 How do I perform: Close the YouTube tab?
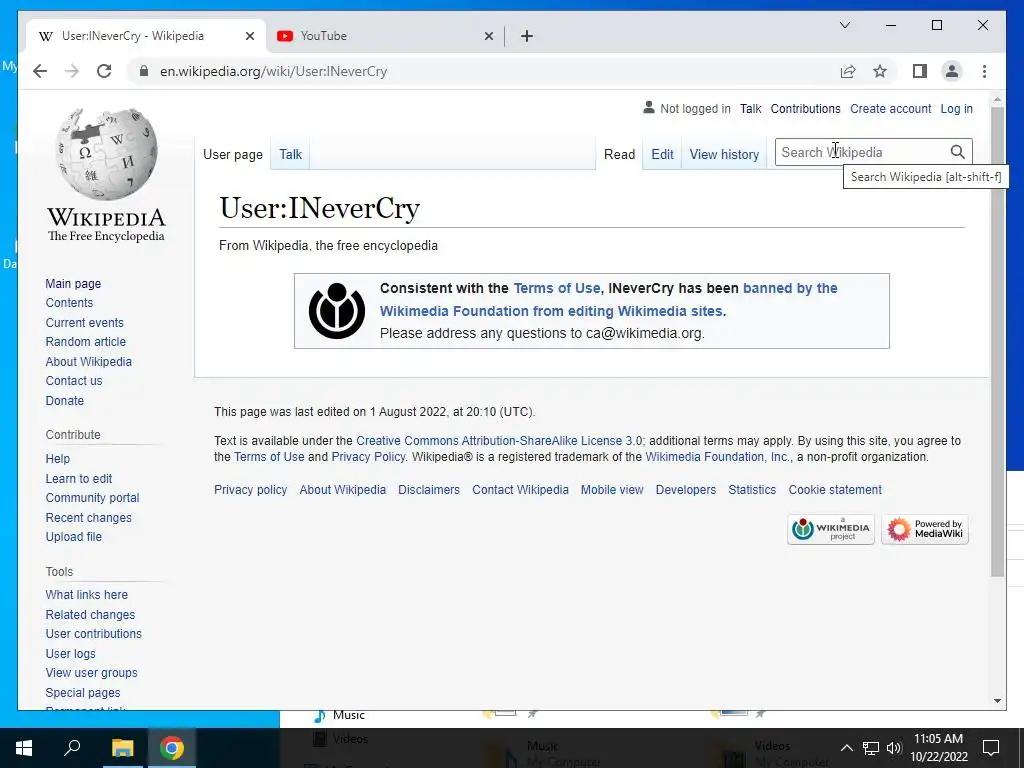point(488,36)
